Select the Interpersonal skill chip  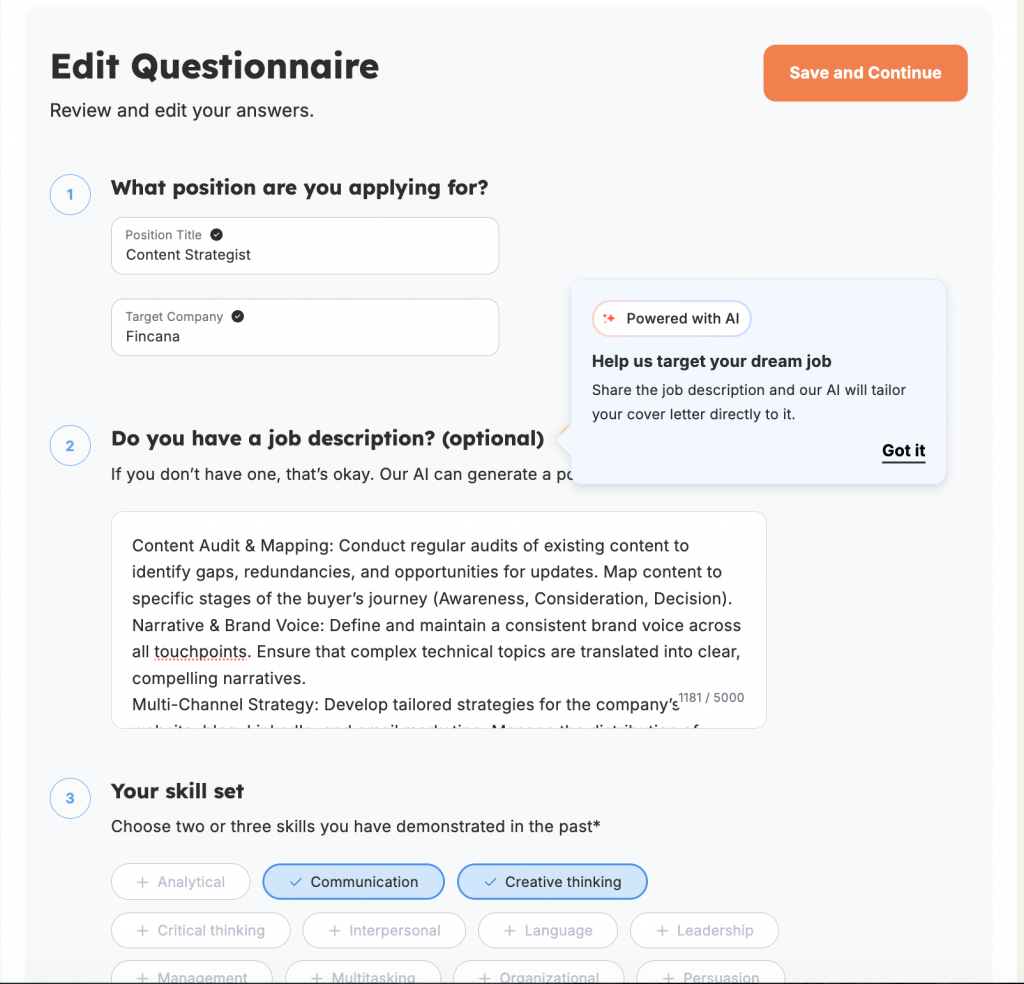coord(383,930)
